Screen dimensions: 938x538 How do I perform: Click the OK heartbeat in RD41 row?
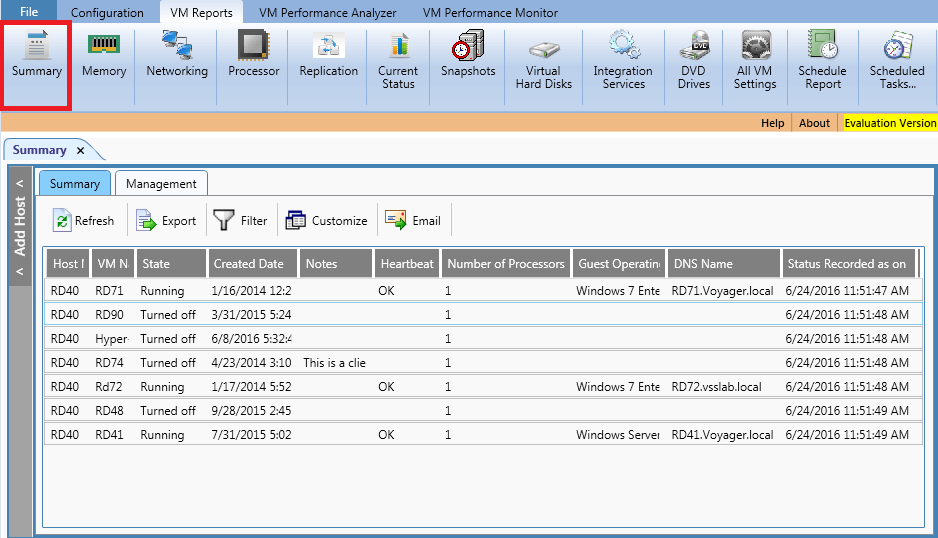pyautogui.click(x=386, y=434)
